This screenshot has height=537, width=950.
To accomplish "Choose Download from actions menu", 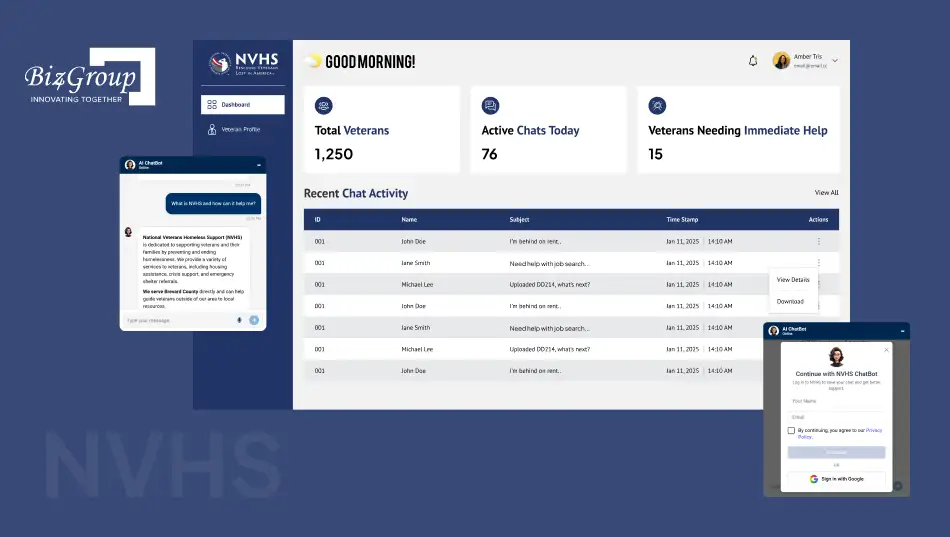I will (x=790, y=301).
